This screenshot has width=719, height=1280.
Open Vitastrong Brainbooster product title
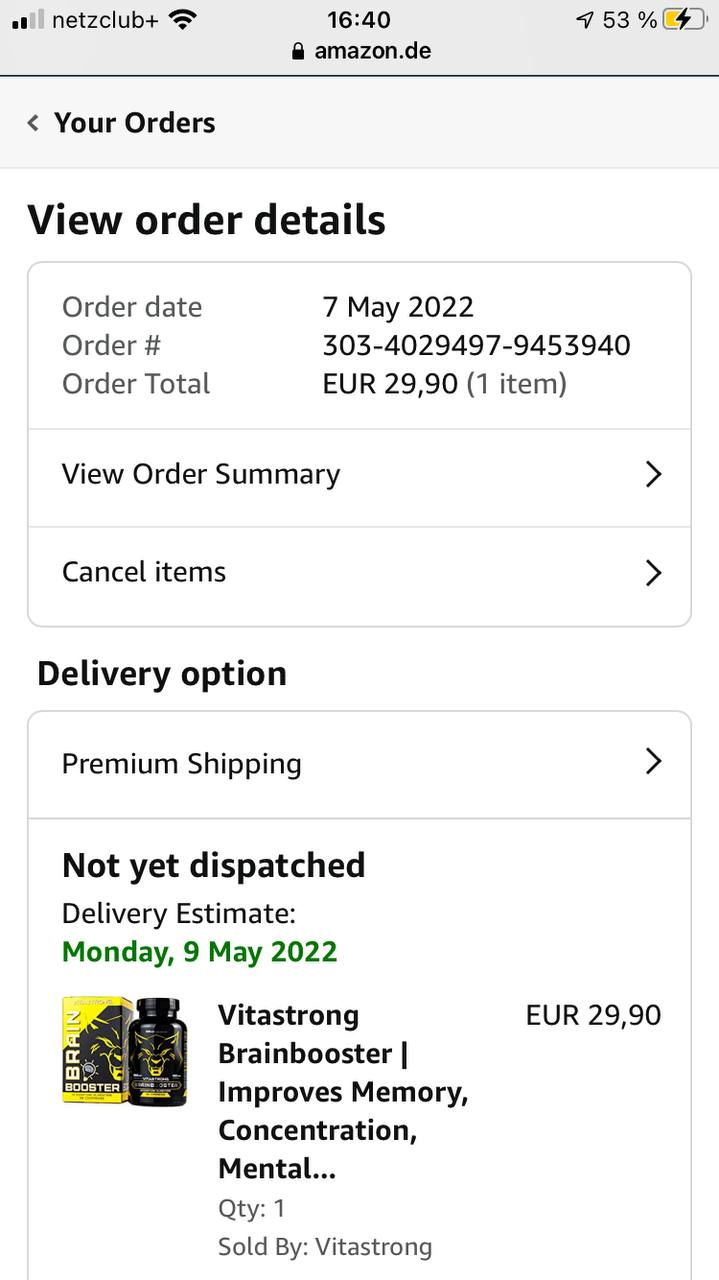coord(342,1091)
